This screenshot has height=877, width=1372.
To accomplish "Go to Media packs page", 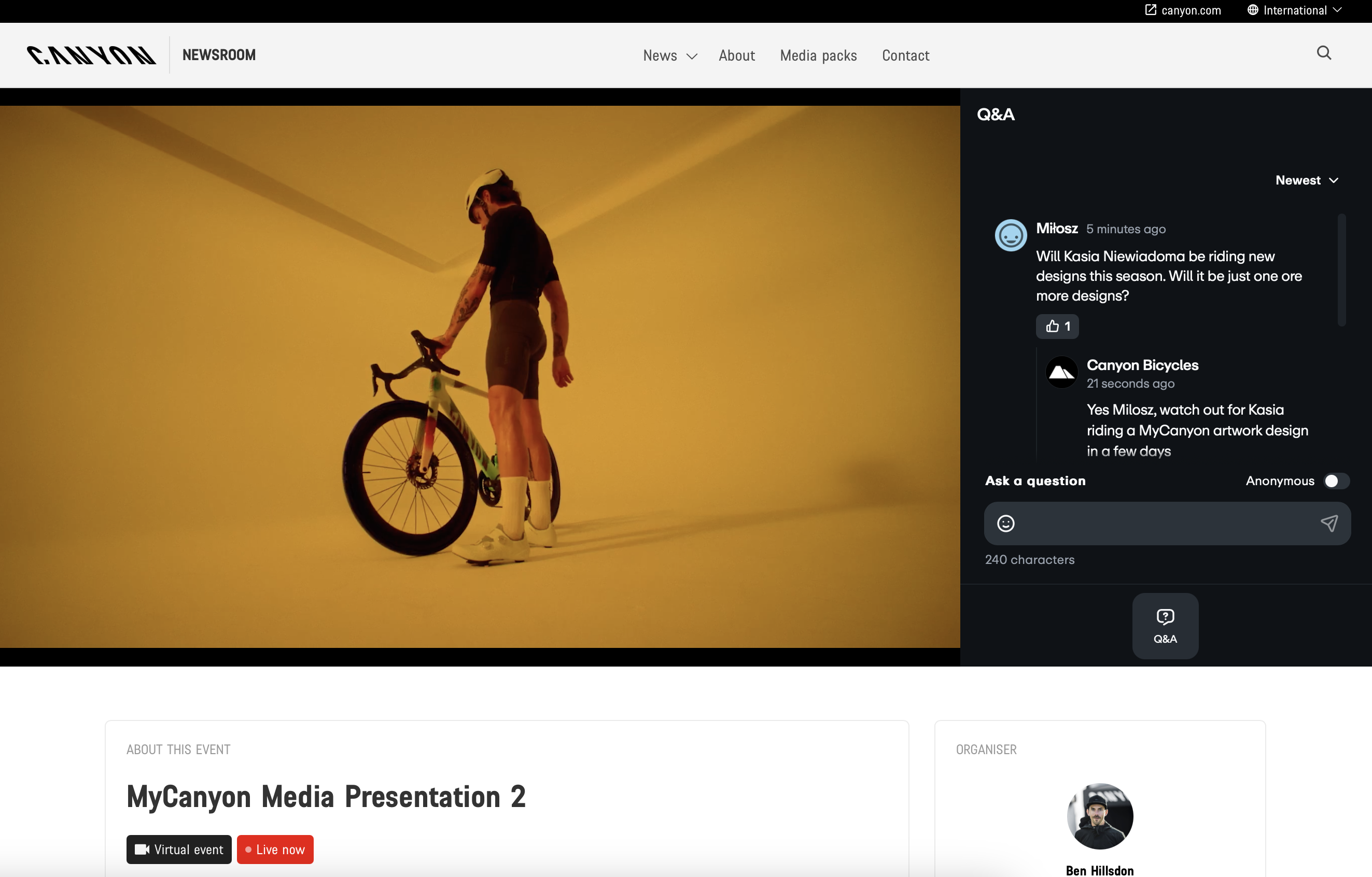I will pyautogui.click(x=818, y=56).
